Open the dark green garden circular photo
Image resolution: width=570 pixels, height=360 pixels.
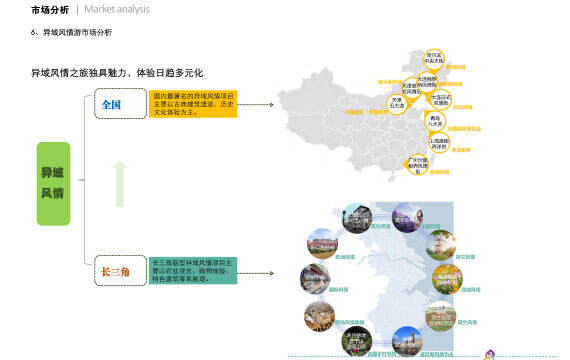(357, 341)
